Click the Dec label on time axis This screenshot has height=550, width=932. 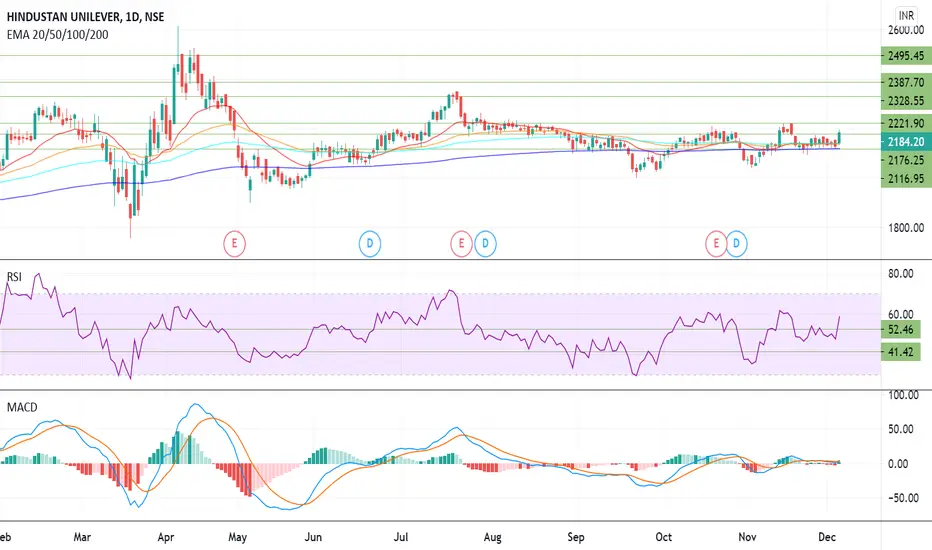[827, 537]
